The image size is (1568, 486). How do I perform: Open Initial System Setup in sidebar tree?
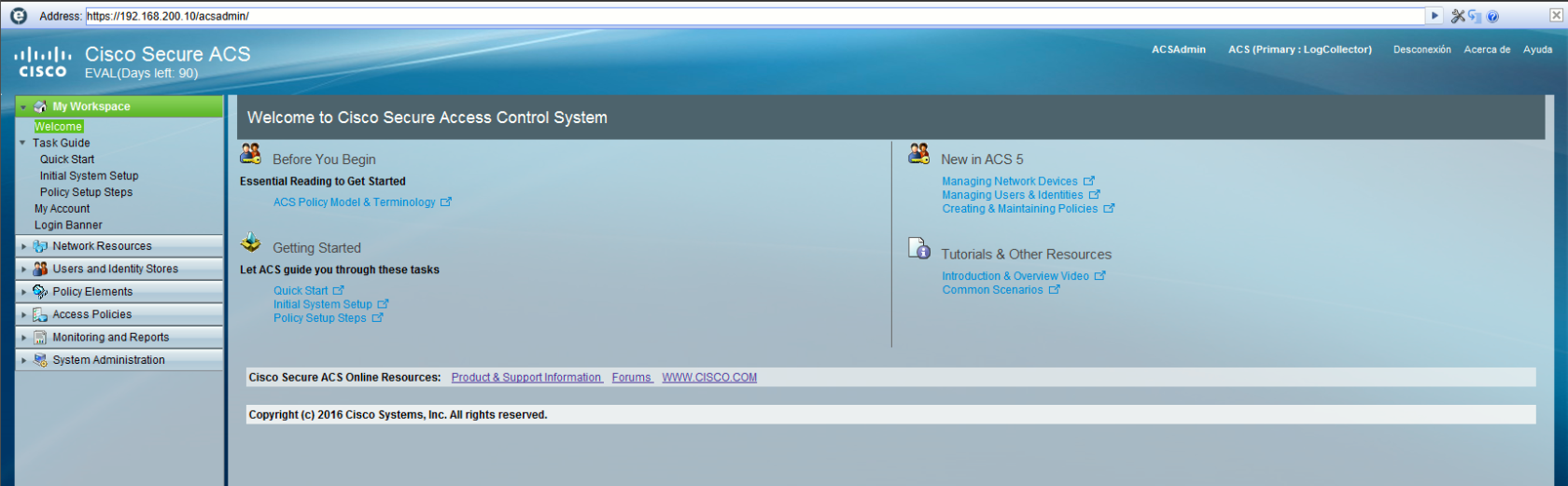pos(89,175)
